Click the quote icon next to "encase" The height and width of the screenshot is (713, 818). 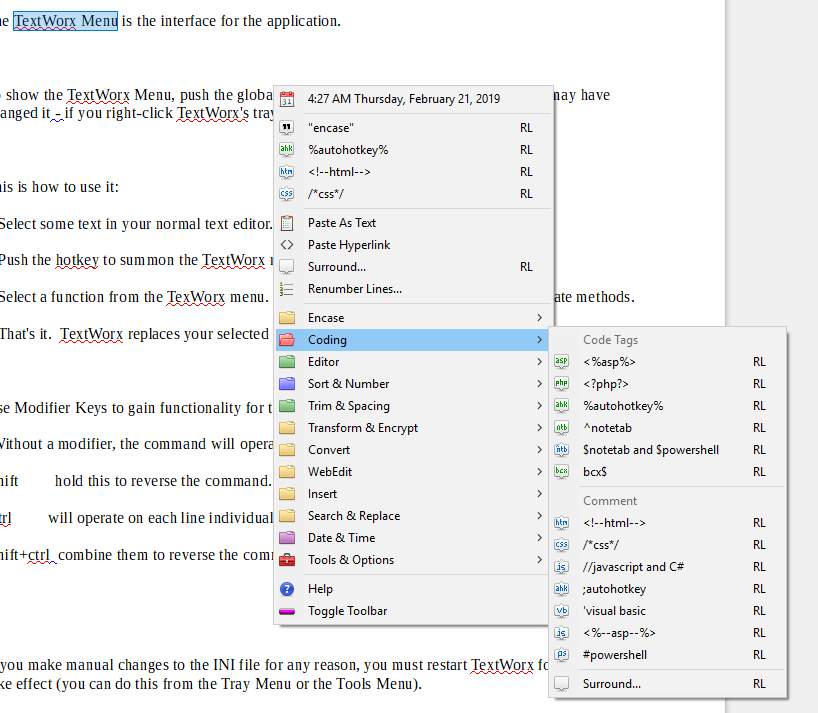pyautogui.click(x=287, y=128)
